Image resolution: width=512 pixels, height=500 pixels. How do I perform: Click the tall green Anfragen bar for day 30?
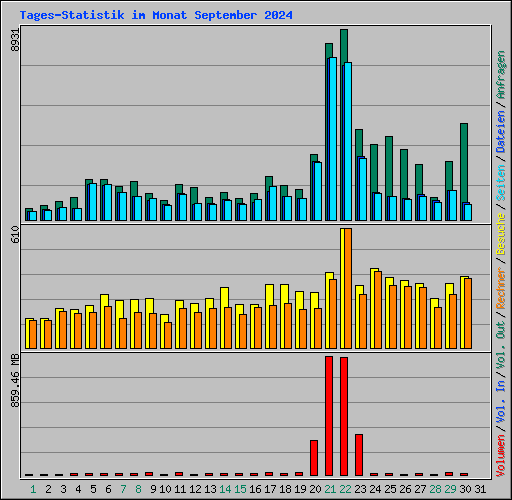tap(464, 163)
